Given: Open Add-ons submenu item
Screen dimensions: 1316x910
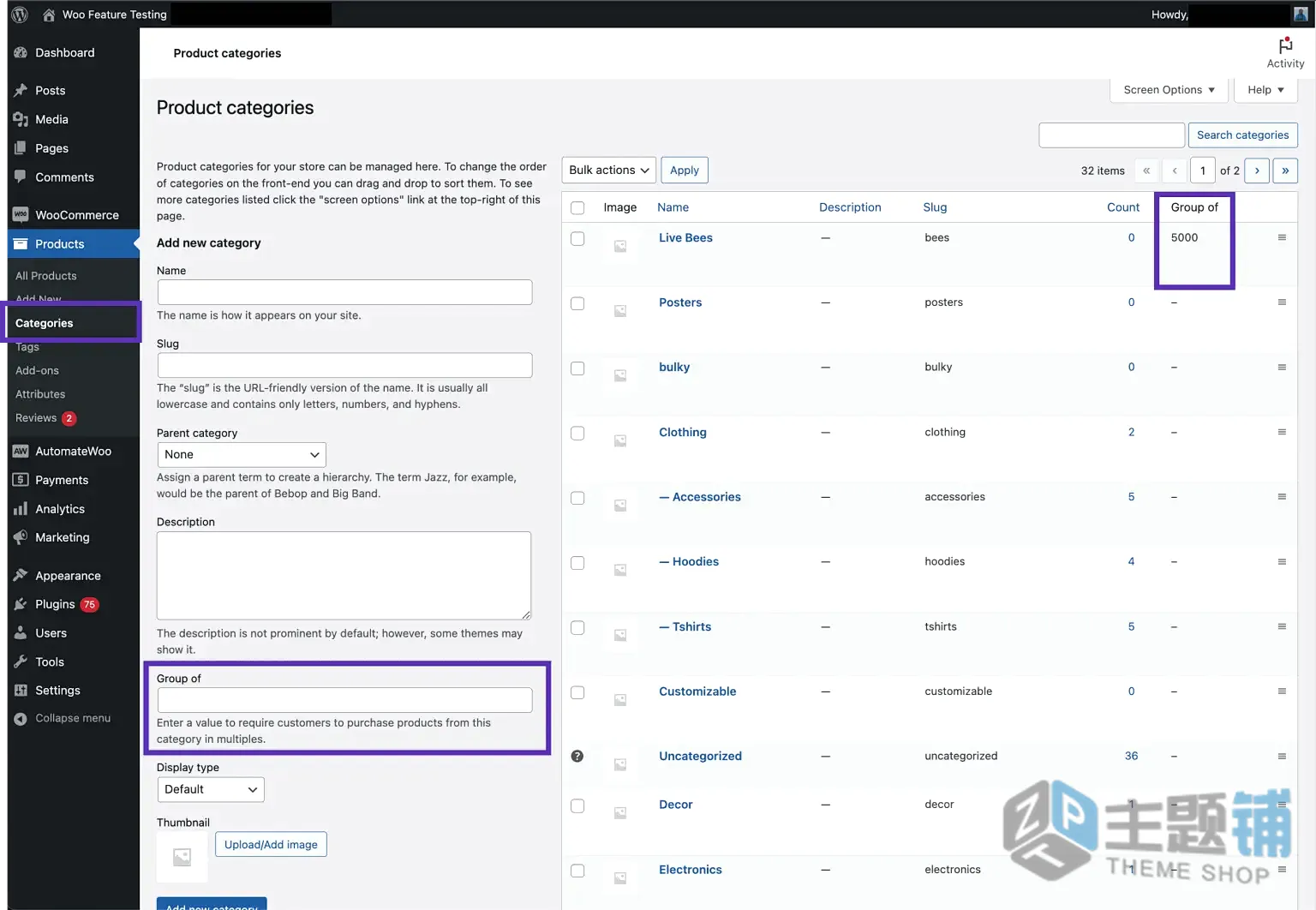Looking at the screenshot, I should (37, 370).
